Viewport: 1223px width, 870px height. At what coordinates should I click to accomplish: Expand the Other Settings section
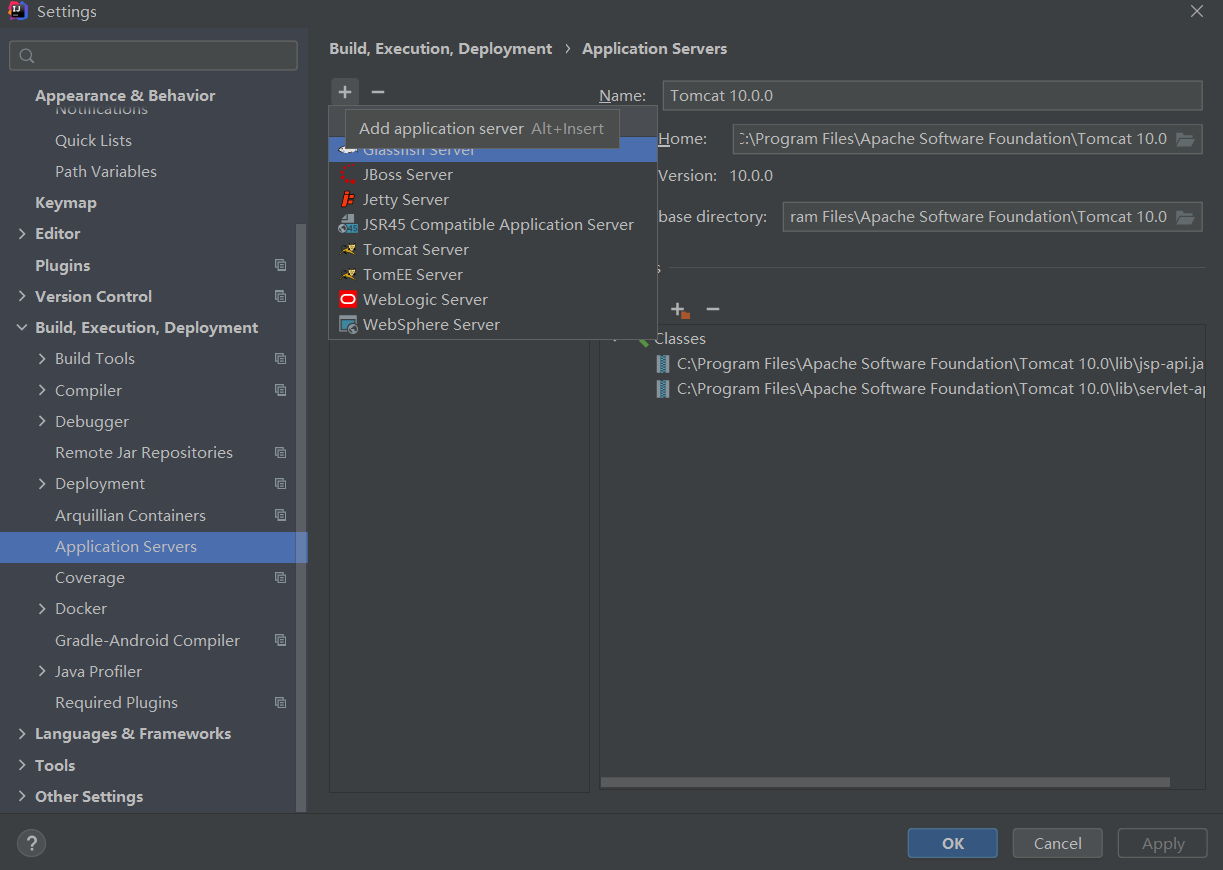22,797
